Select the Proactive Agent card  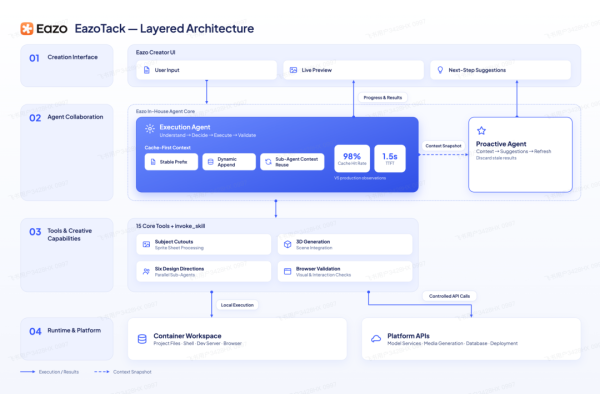[520, 155]
